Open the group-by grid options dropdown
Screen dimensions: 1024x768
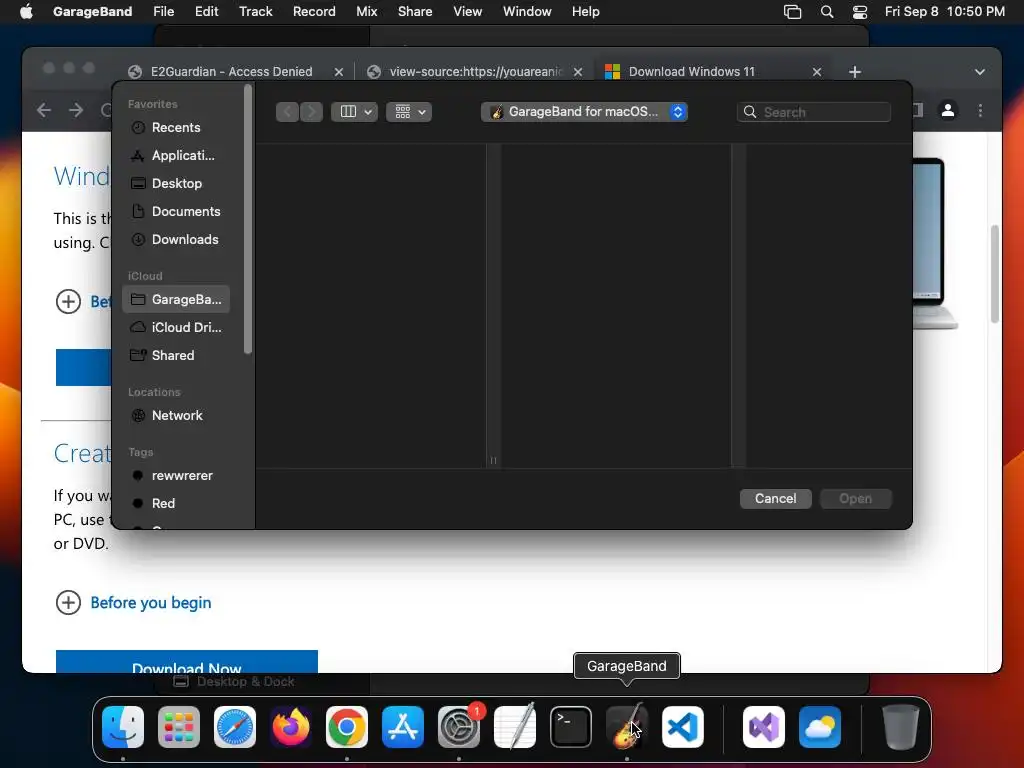[x=409, y=112]
